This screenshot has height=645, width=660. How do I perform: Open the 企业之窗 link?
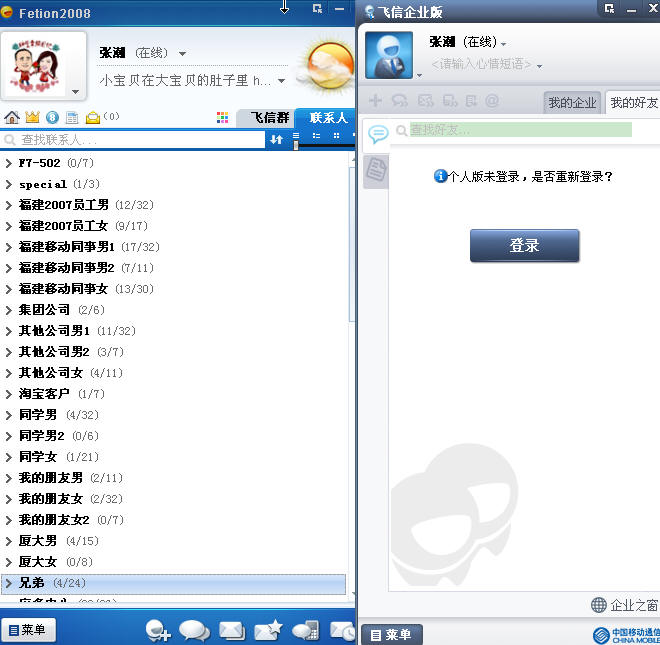(634, 605)
